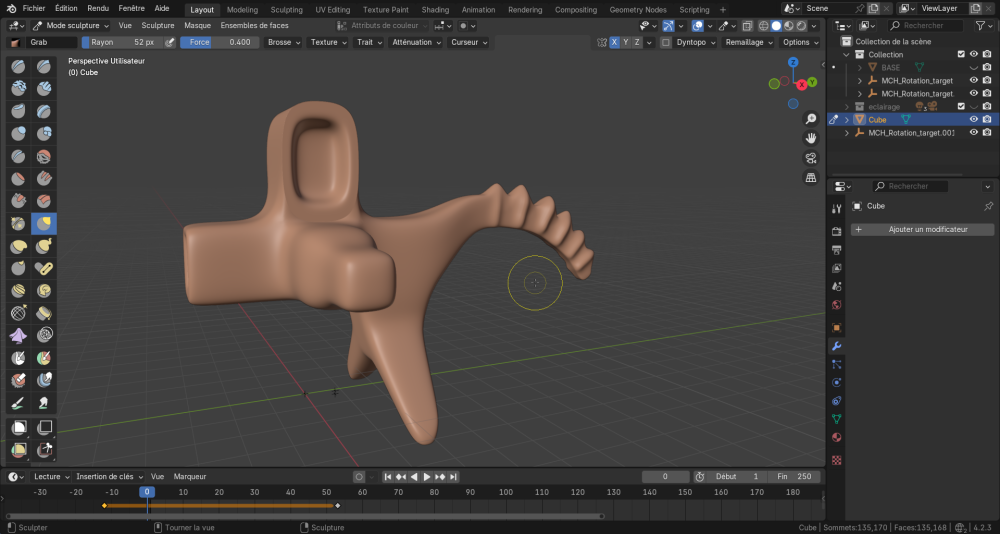Select the active Grab brush tool
1000x534 pixels.
point(44,223)
